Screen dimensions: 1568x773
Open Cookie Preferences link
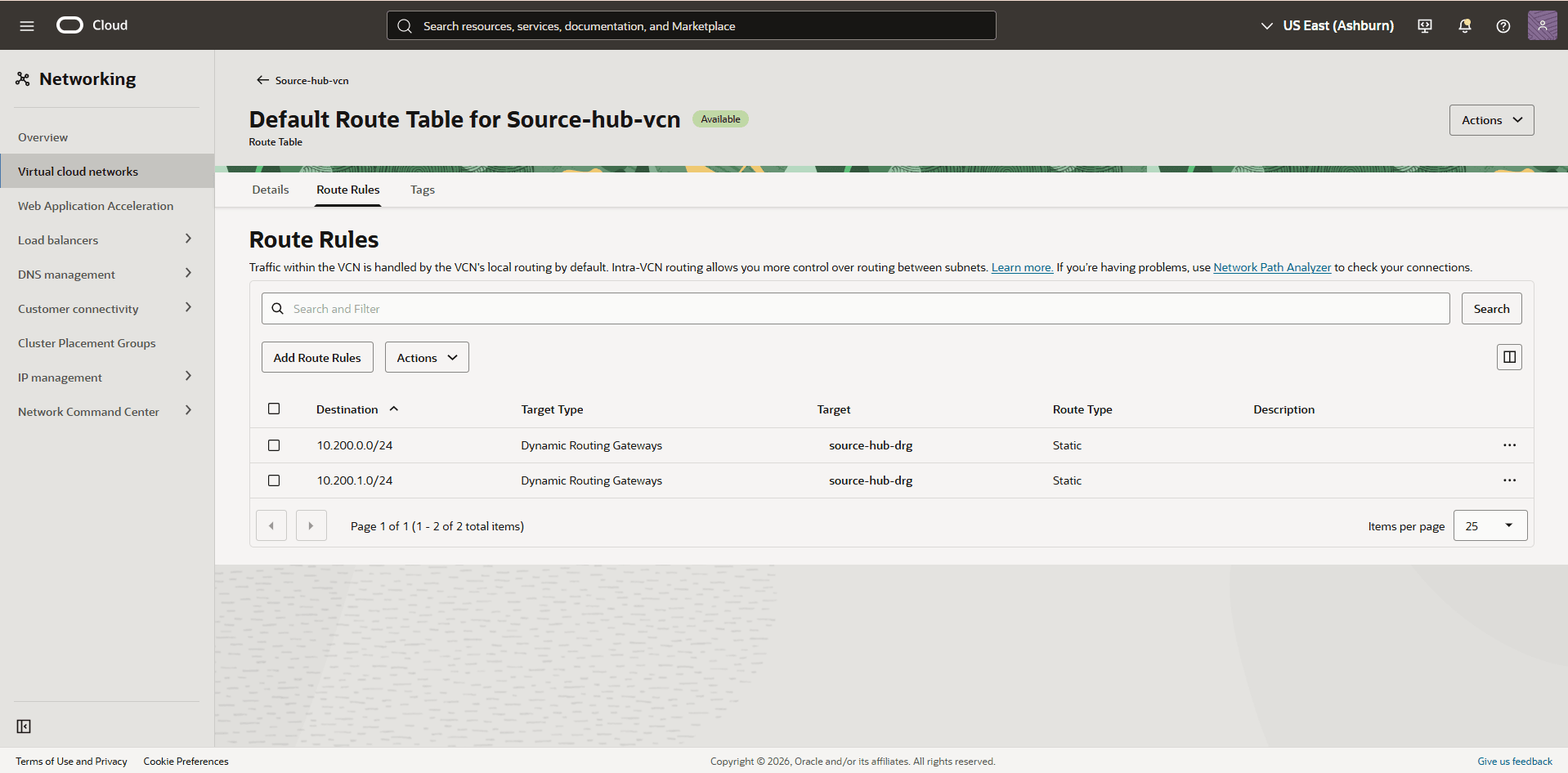click(x=186, y=761)
